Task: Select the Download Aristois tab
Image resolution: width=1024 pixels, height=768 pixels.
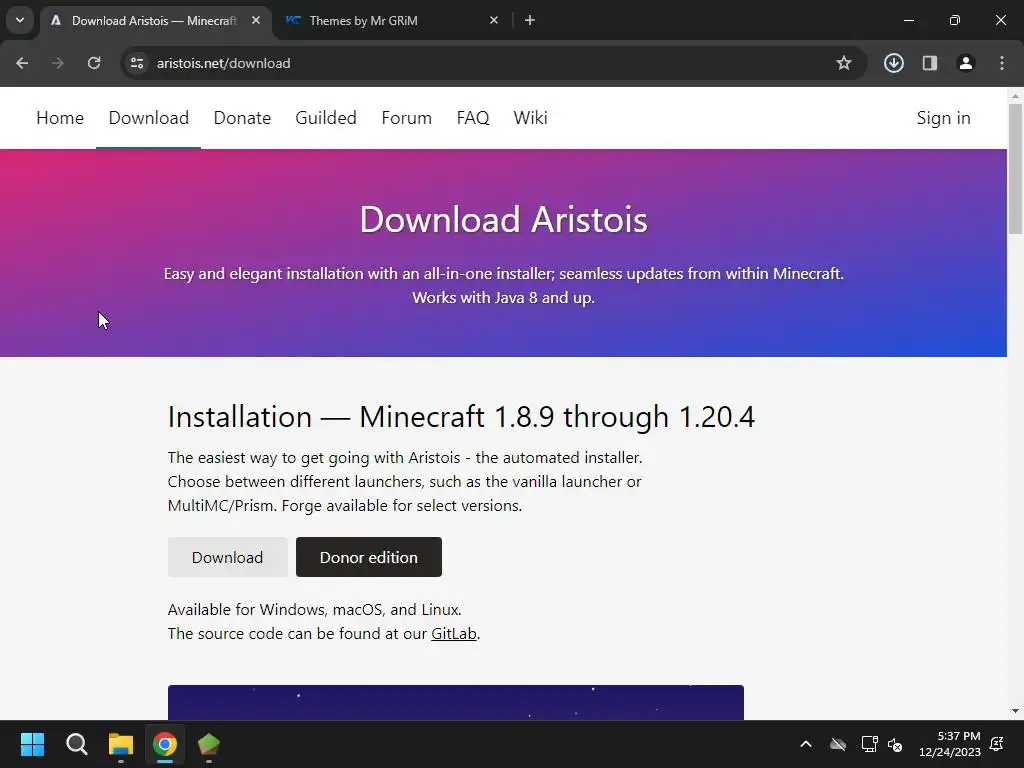Action: [x=157, y=21]
